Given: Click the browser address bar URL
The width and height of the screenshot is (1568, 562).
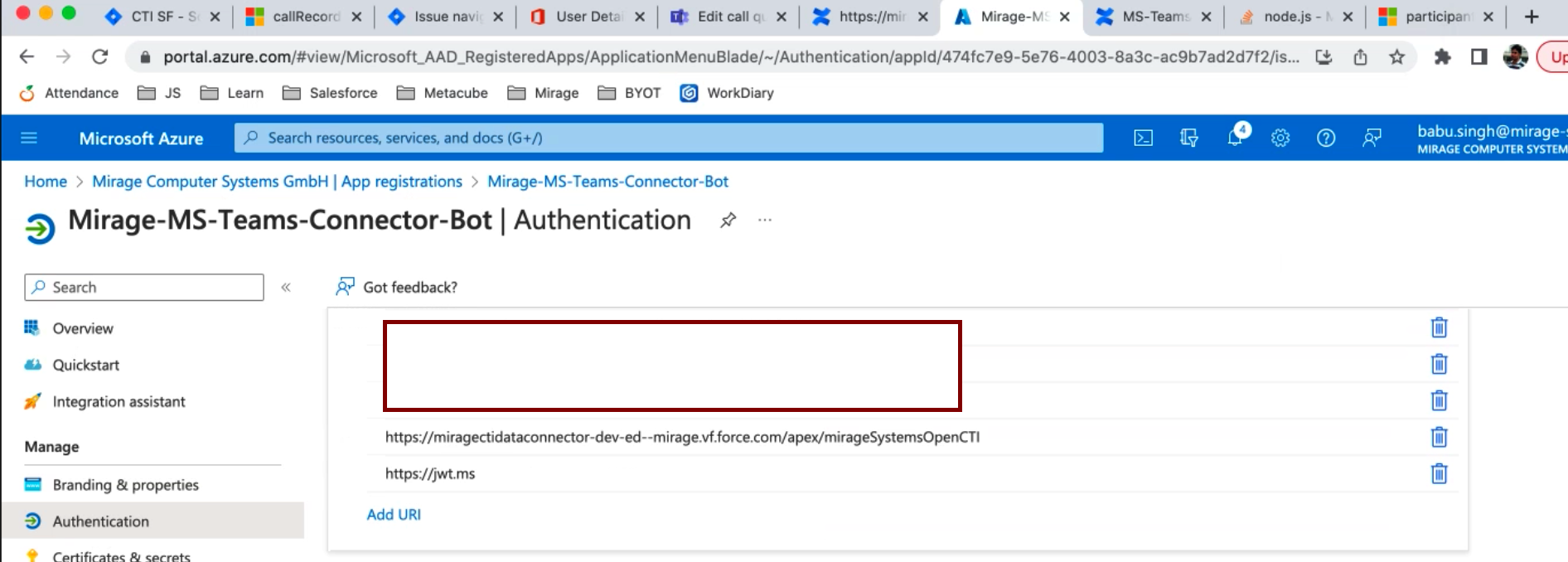Looking at the screenshot, I should point(731,56).
